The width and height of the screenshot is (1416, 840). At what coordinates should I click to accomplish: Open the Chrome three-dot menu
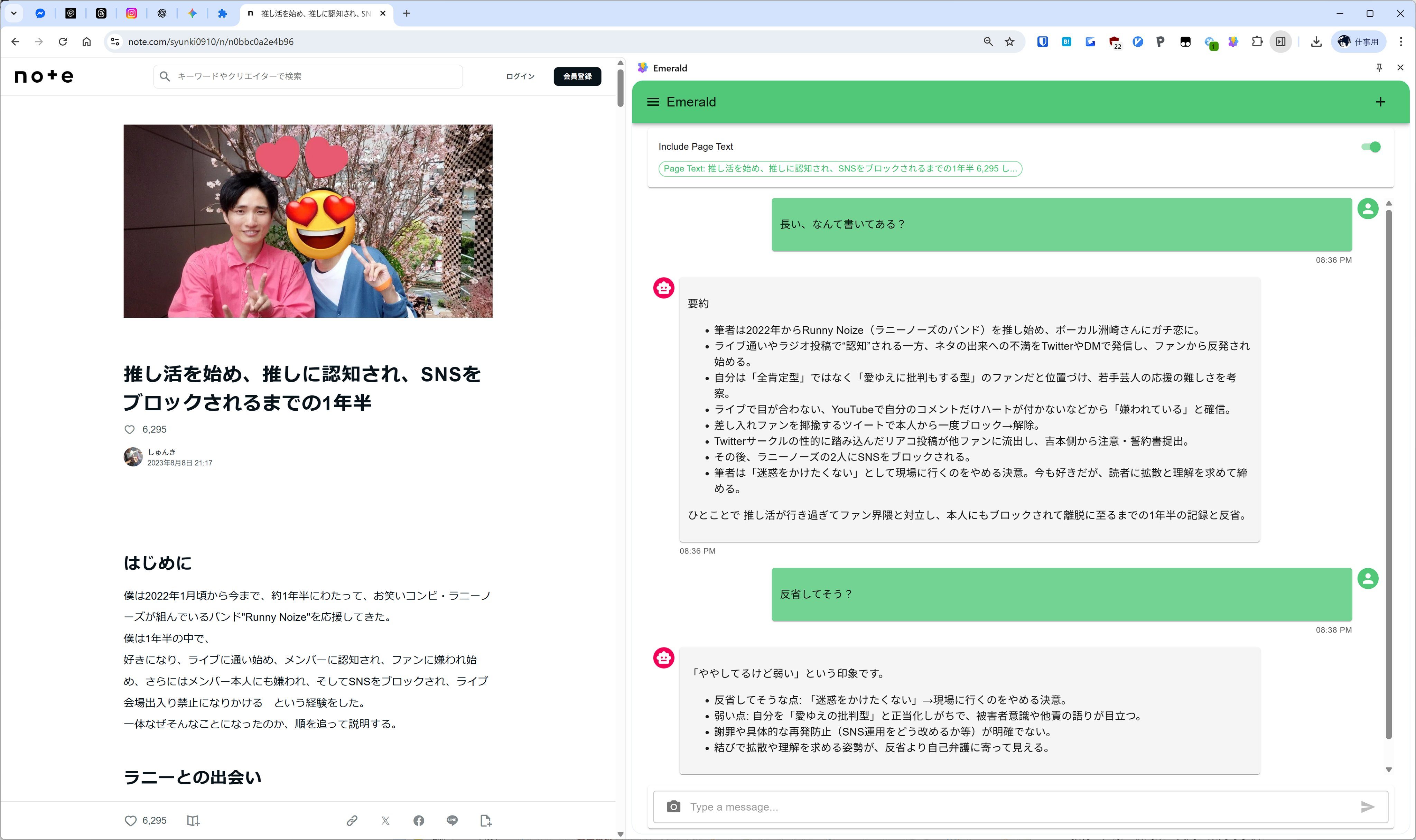(x=1401, y=41)
